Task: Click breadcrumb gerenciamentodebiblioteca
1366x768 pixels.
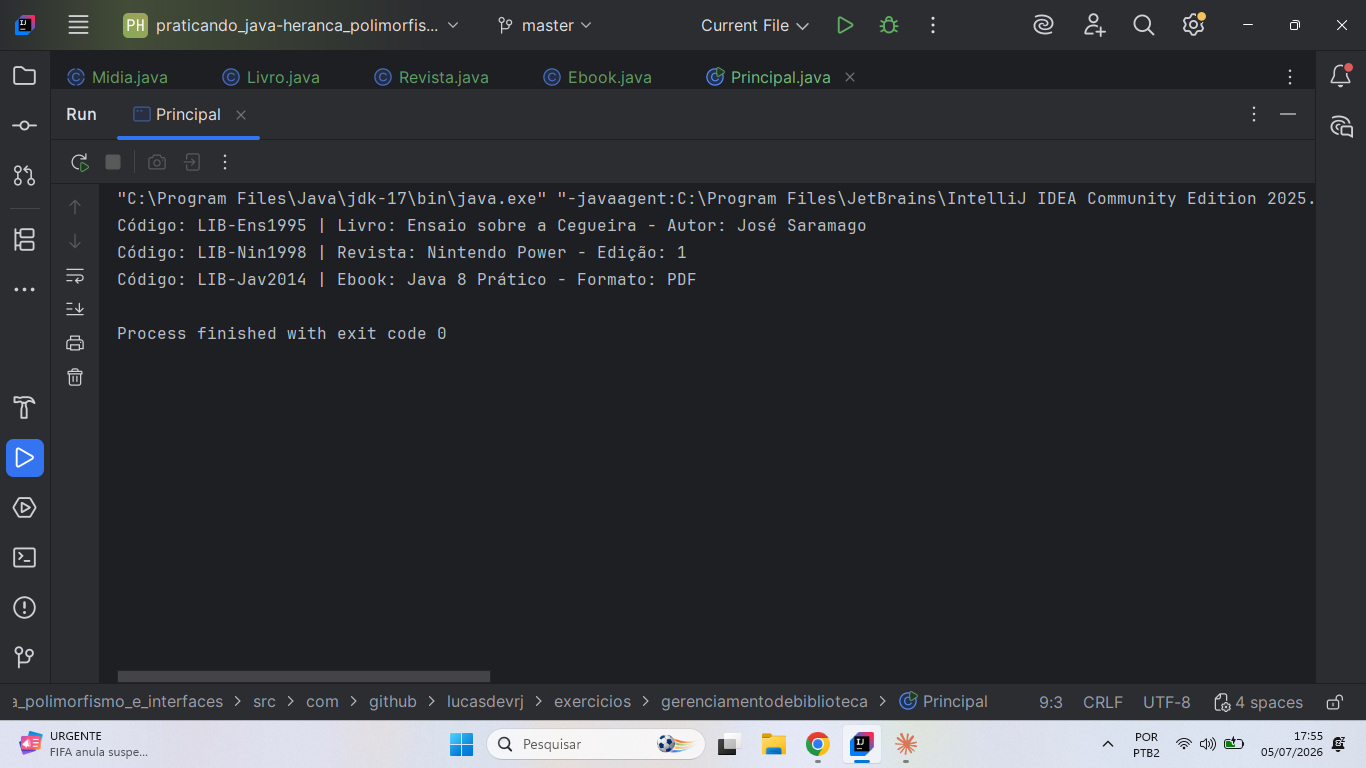Action: pos(764,702)
